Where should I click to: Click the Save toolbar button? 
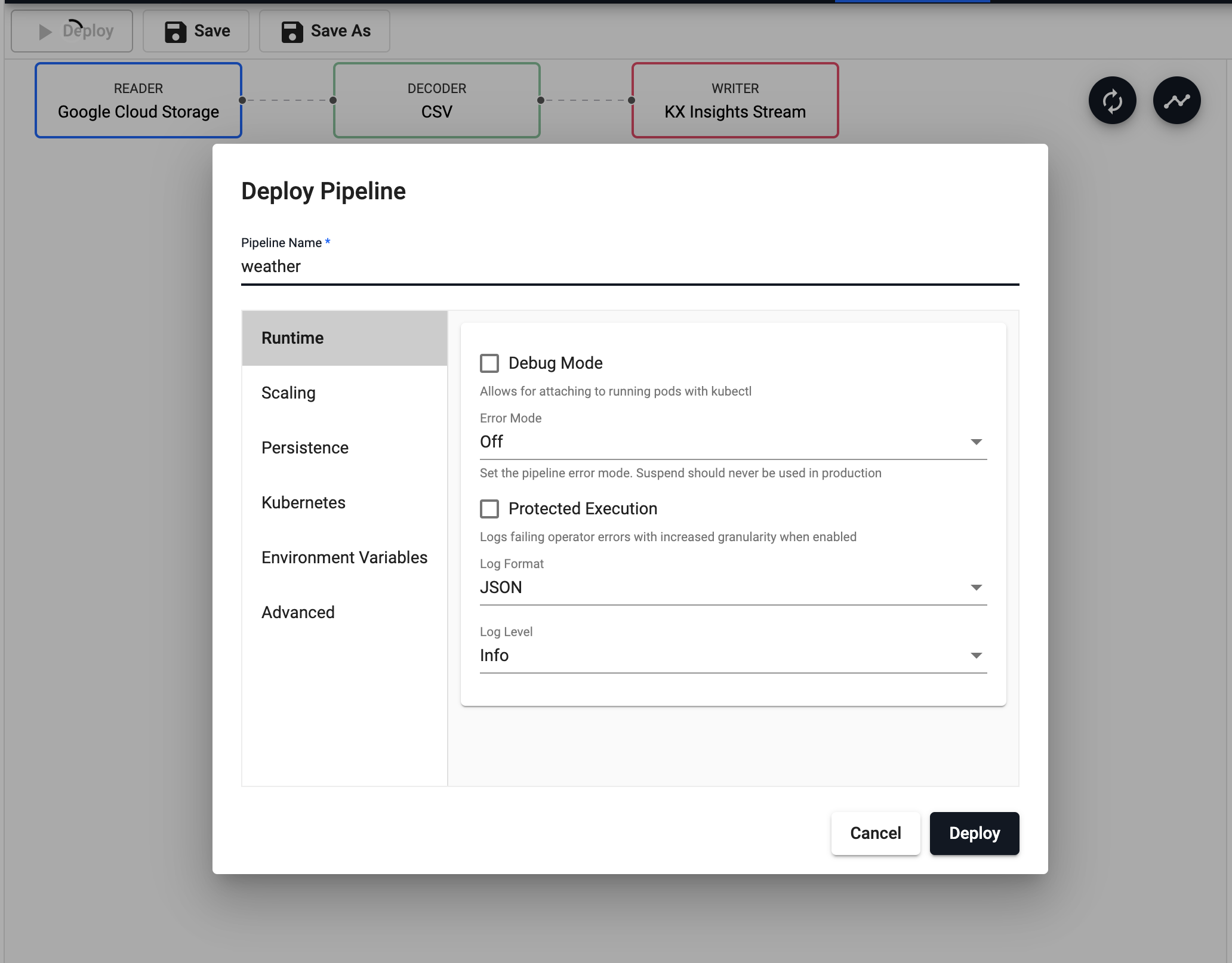196,31
